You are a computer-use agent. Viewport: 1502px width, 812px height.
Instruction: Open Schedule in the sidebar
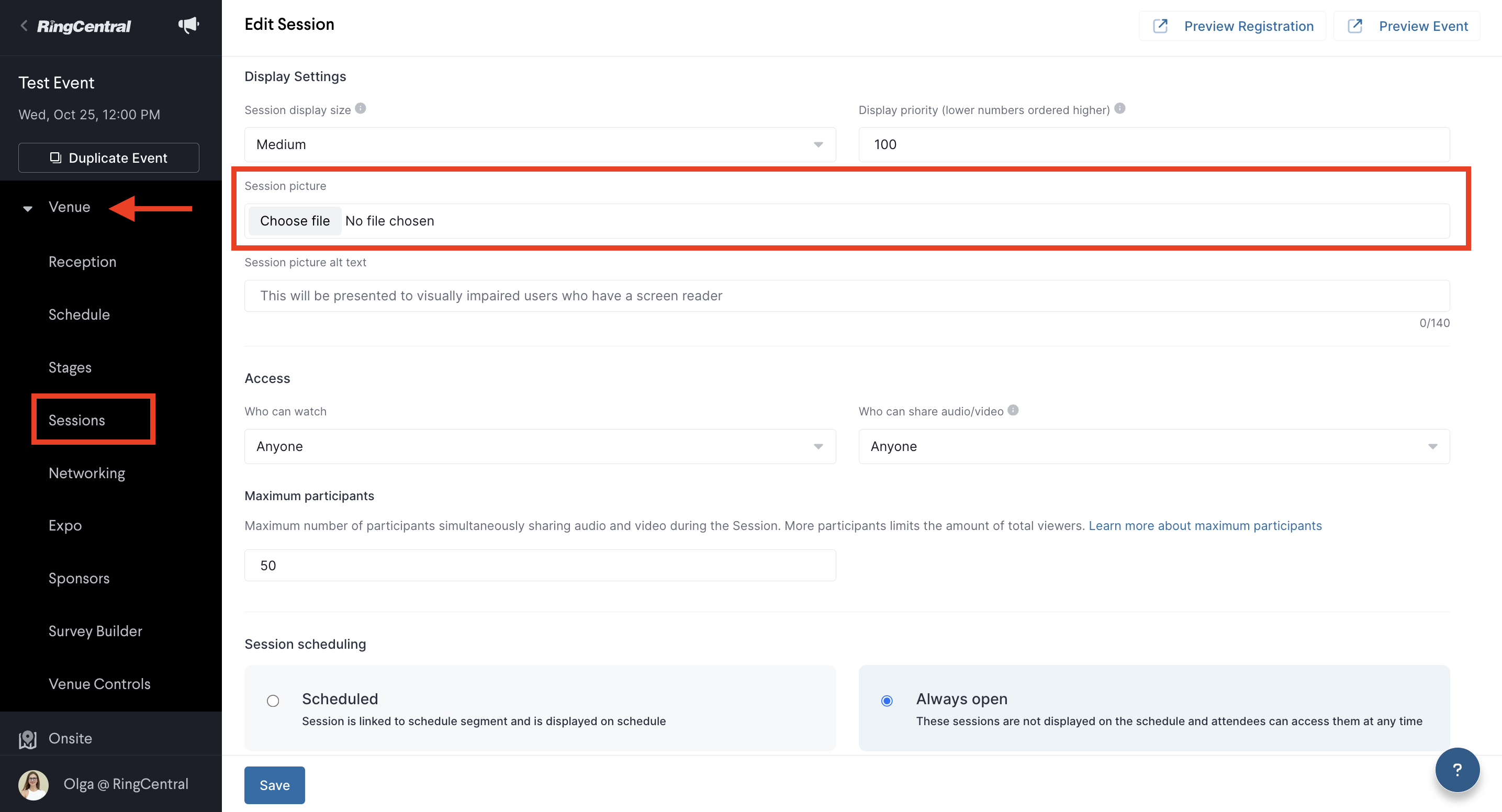tap(79, 315)
